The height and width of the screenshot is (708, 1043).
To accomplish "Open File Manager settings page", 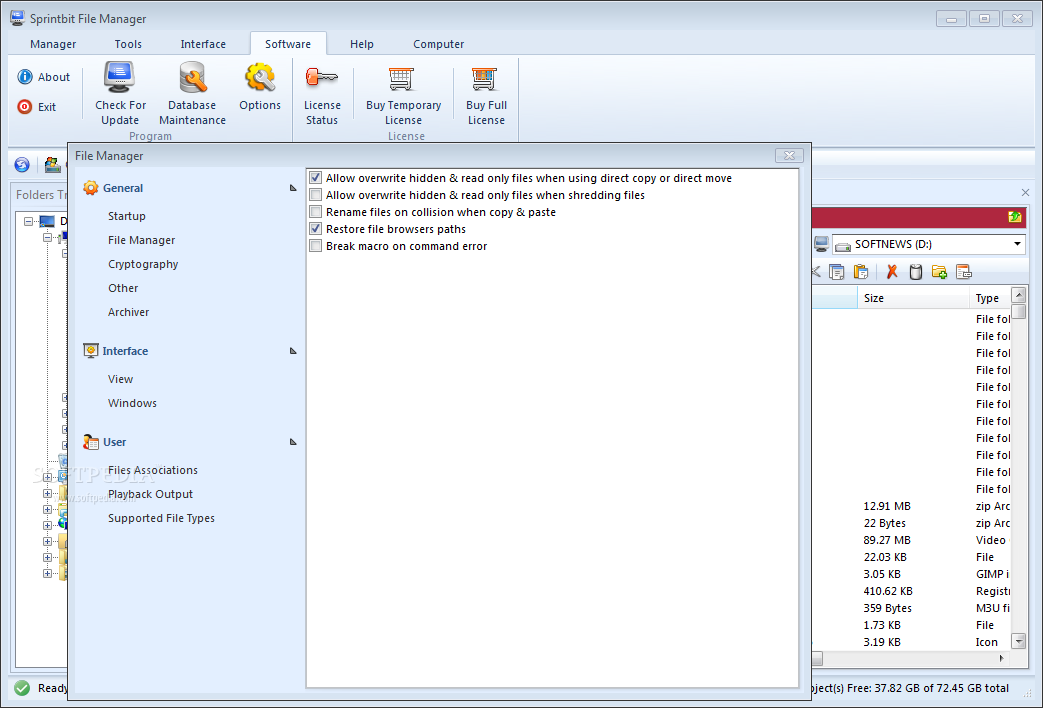I will (x=142, y=240).
